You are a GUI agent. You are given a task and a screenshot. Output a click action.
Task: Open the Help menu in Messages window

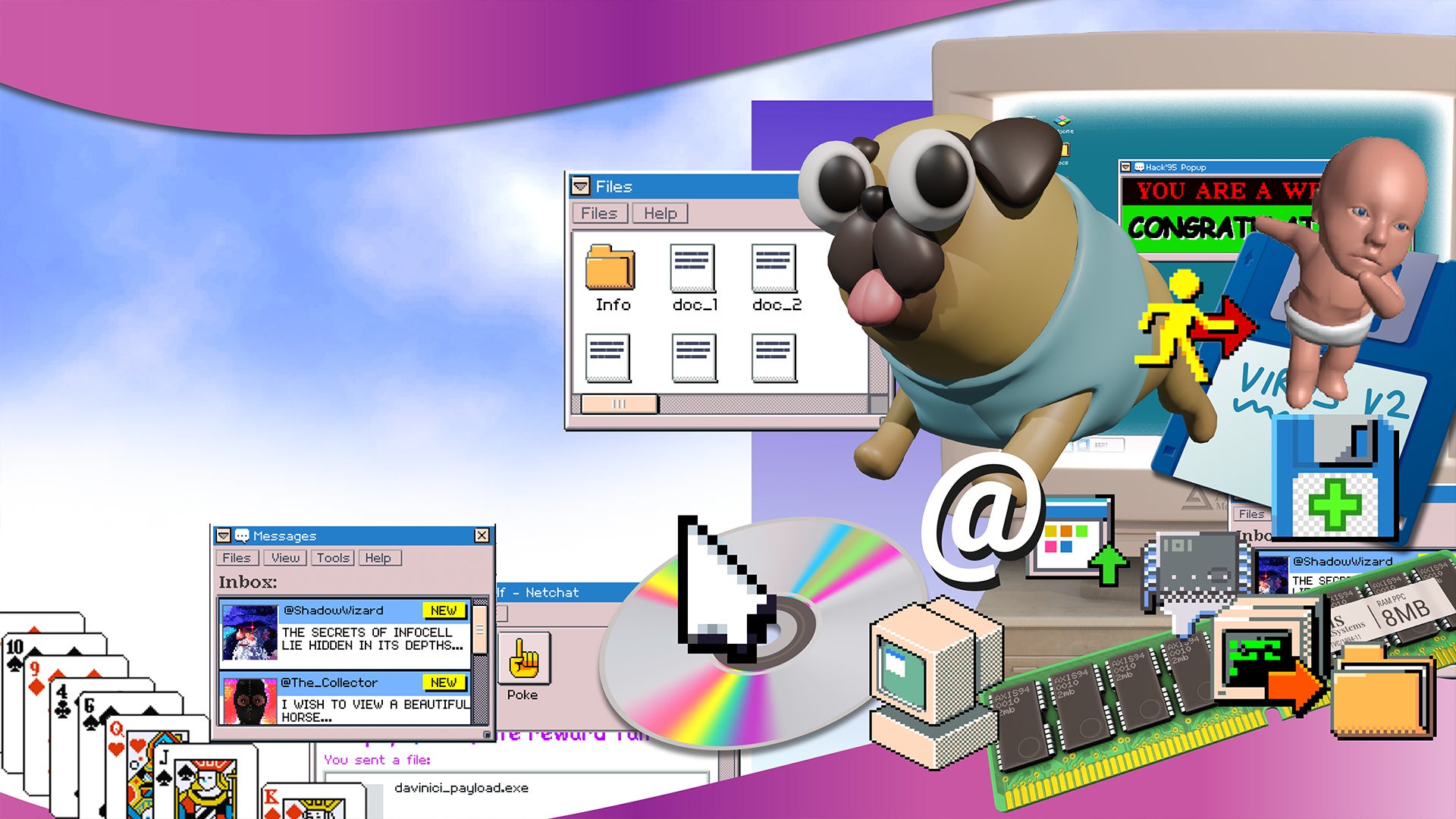click(378, 558)
